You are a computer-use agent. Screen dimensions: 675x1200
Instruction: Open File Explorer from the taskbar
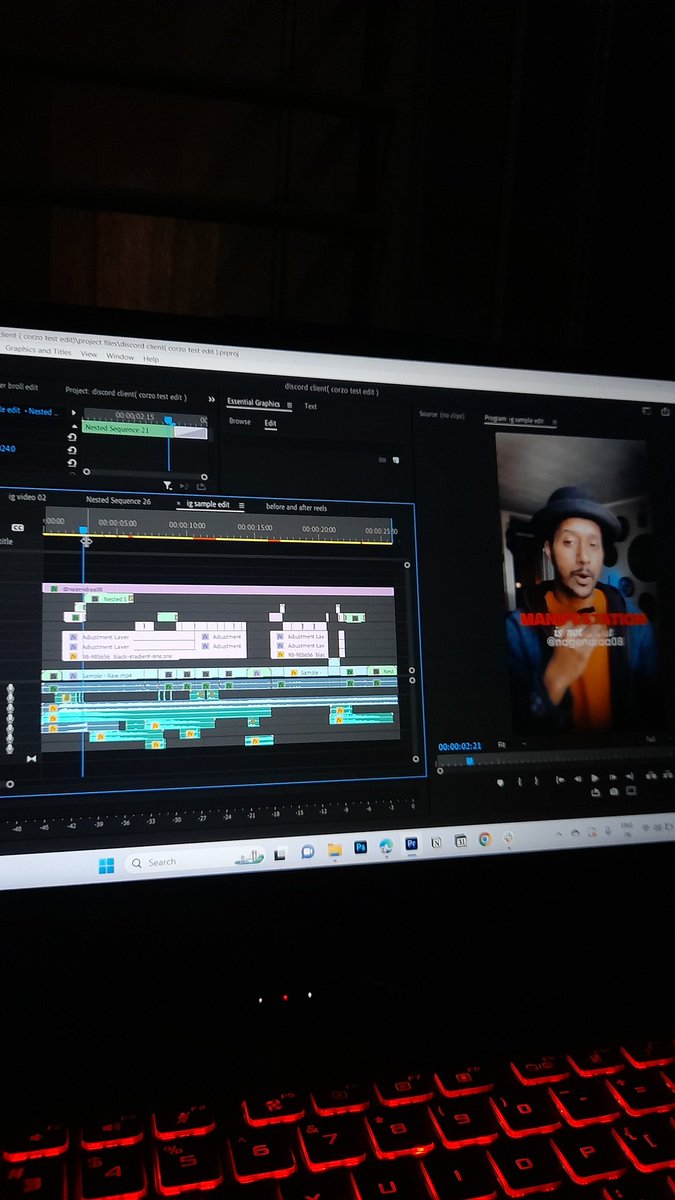coord(334,848)
